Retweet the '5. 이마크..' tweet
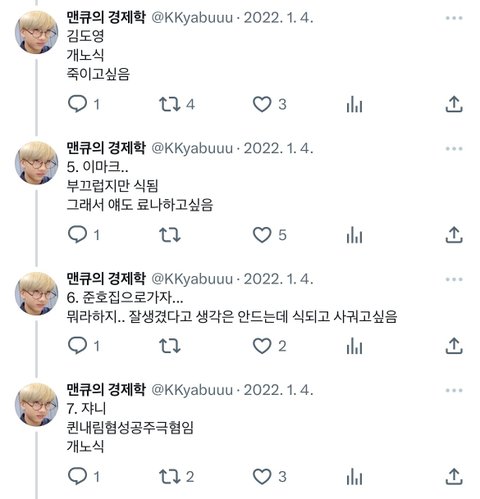This screenshot has height=499, width=480. point(170,235)
